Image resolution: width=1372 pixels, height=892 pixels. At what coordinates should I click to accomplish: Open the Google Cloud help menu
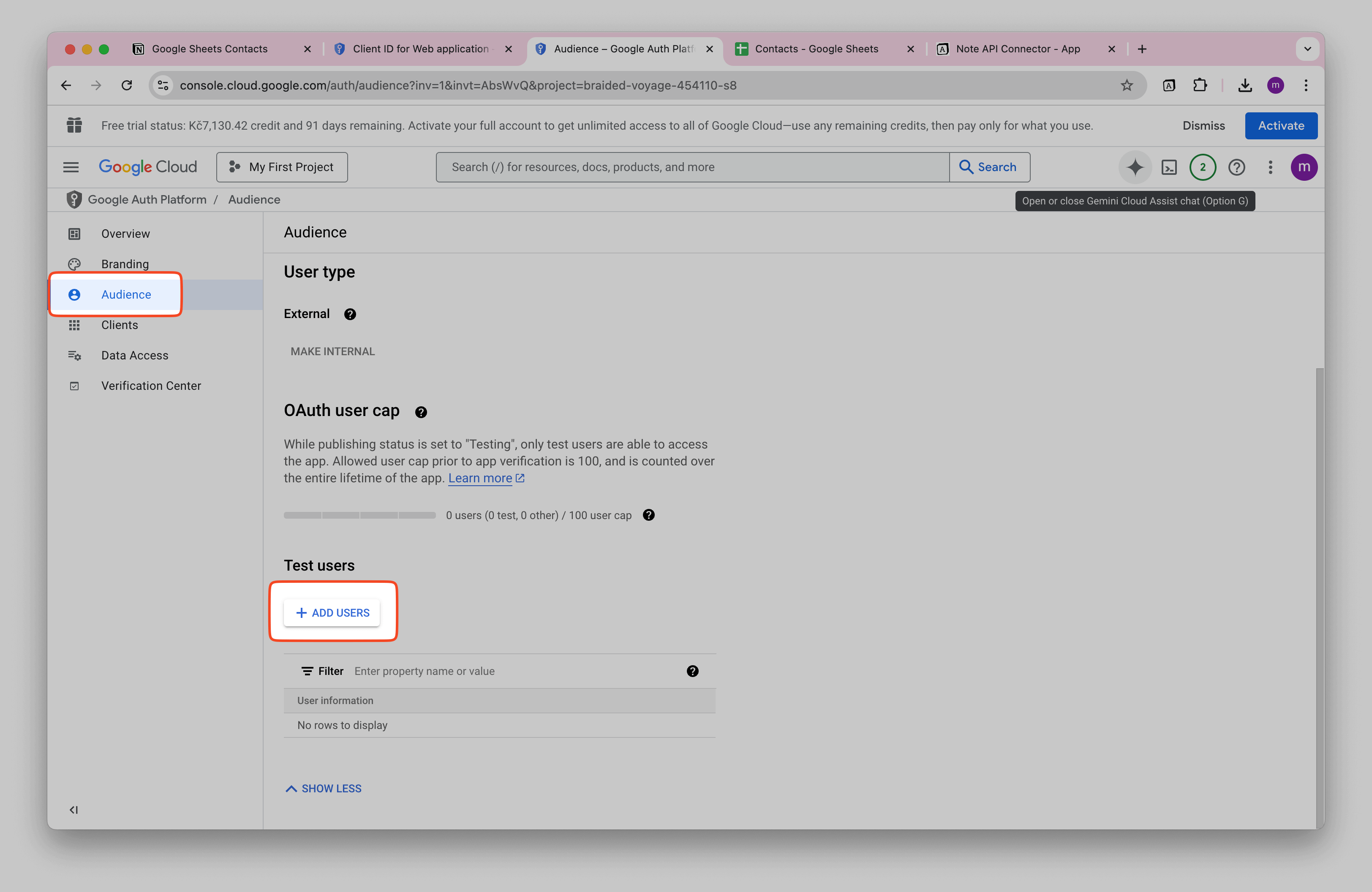[x=1236, y=167]
